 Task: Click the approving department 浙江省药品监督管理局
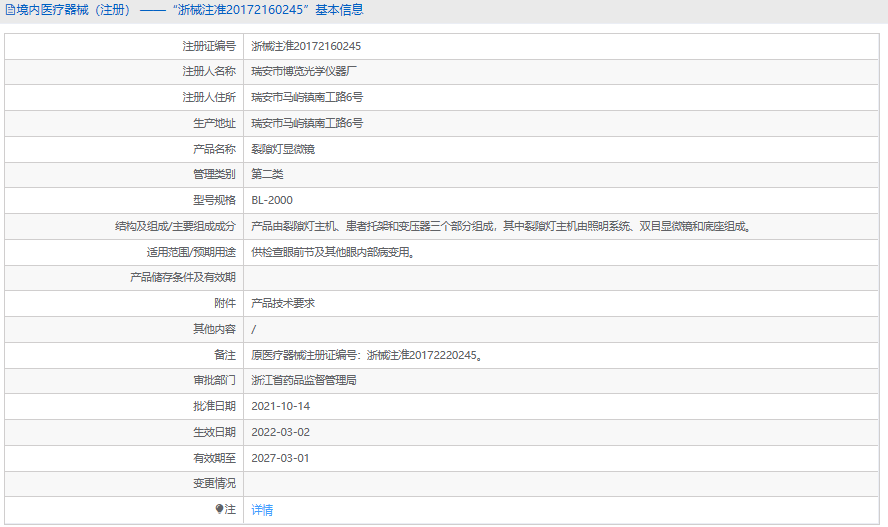point(304,380)
